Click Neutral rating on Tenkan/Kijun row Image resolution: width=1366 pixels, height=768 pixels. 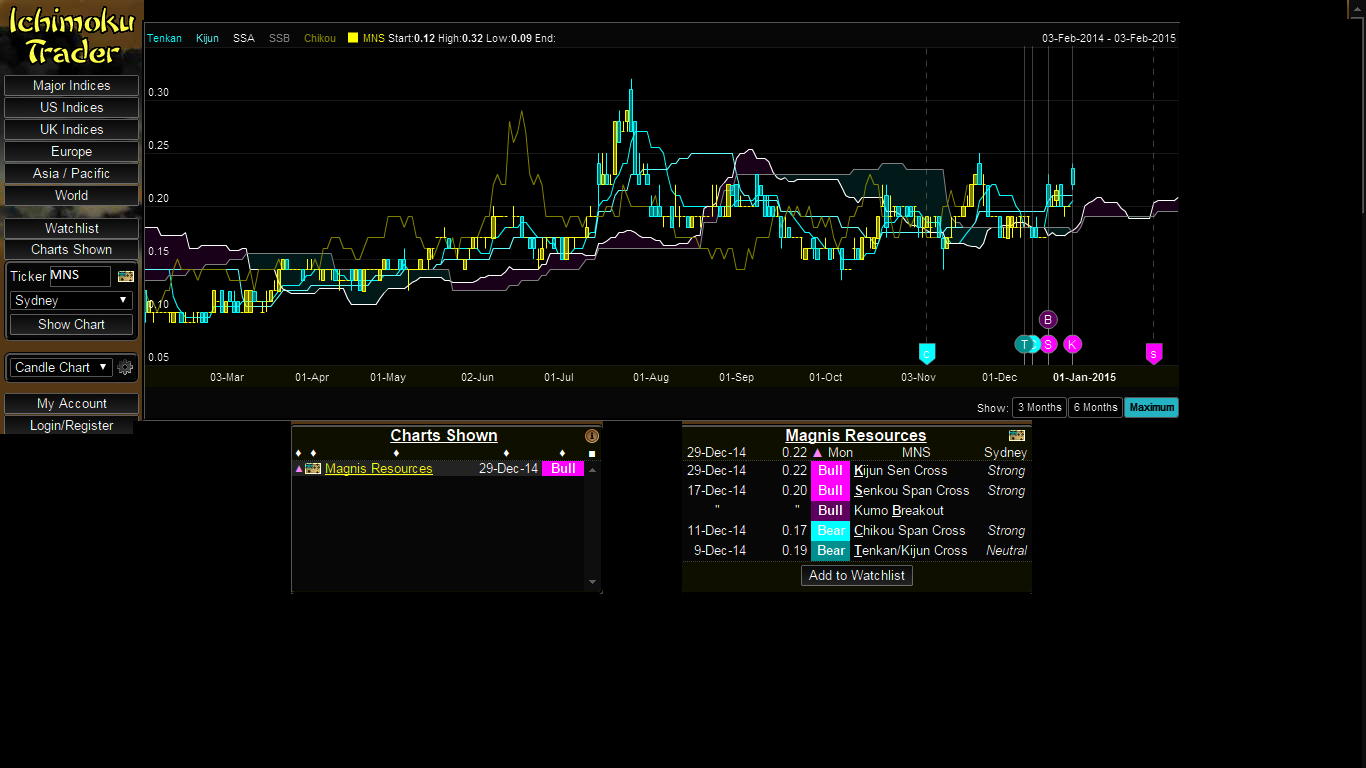click(1006, 551)
